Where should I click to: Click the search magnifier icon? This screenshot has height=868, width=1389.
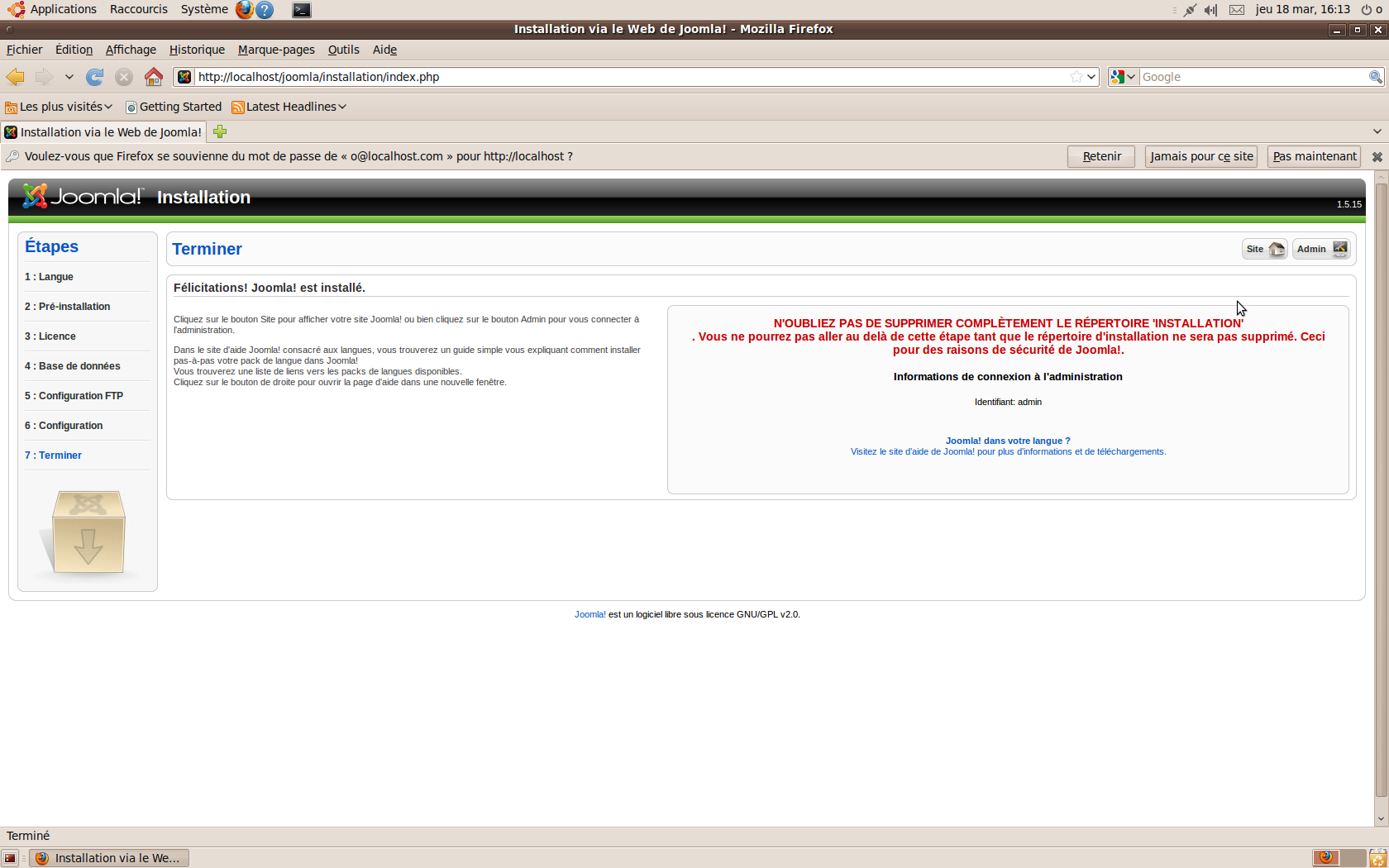click(x=1375, y=77)
